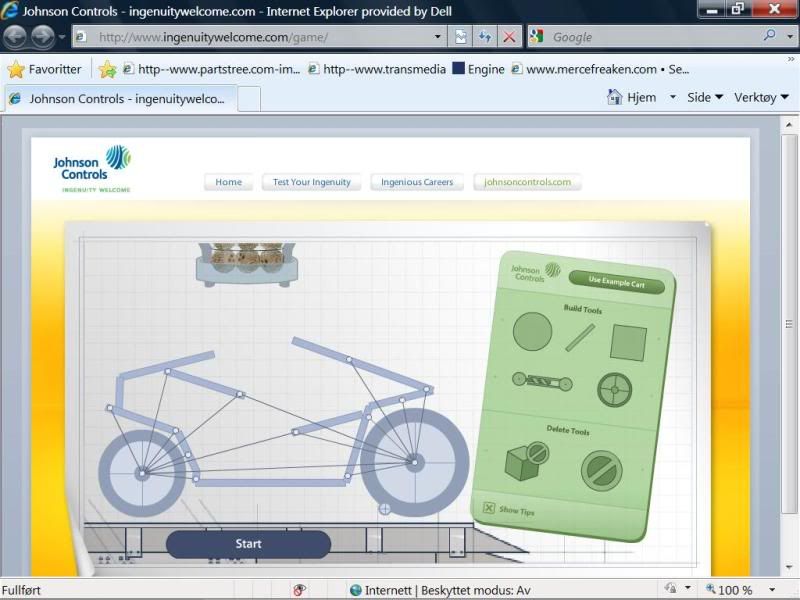Select the spoked wheel build tool

616,388
